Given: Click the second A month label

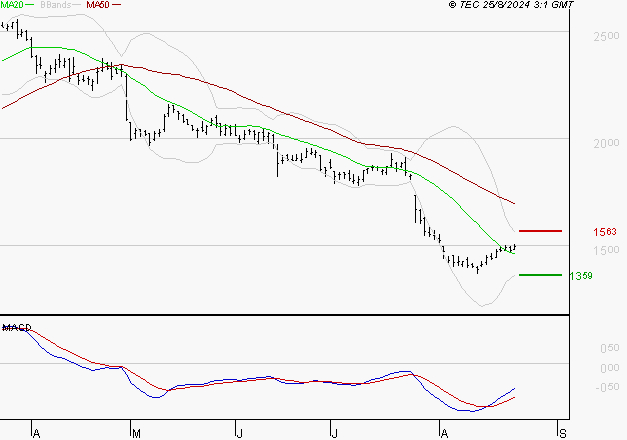Looking at the screenshot, I should [x=444, y=434].
